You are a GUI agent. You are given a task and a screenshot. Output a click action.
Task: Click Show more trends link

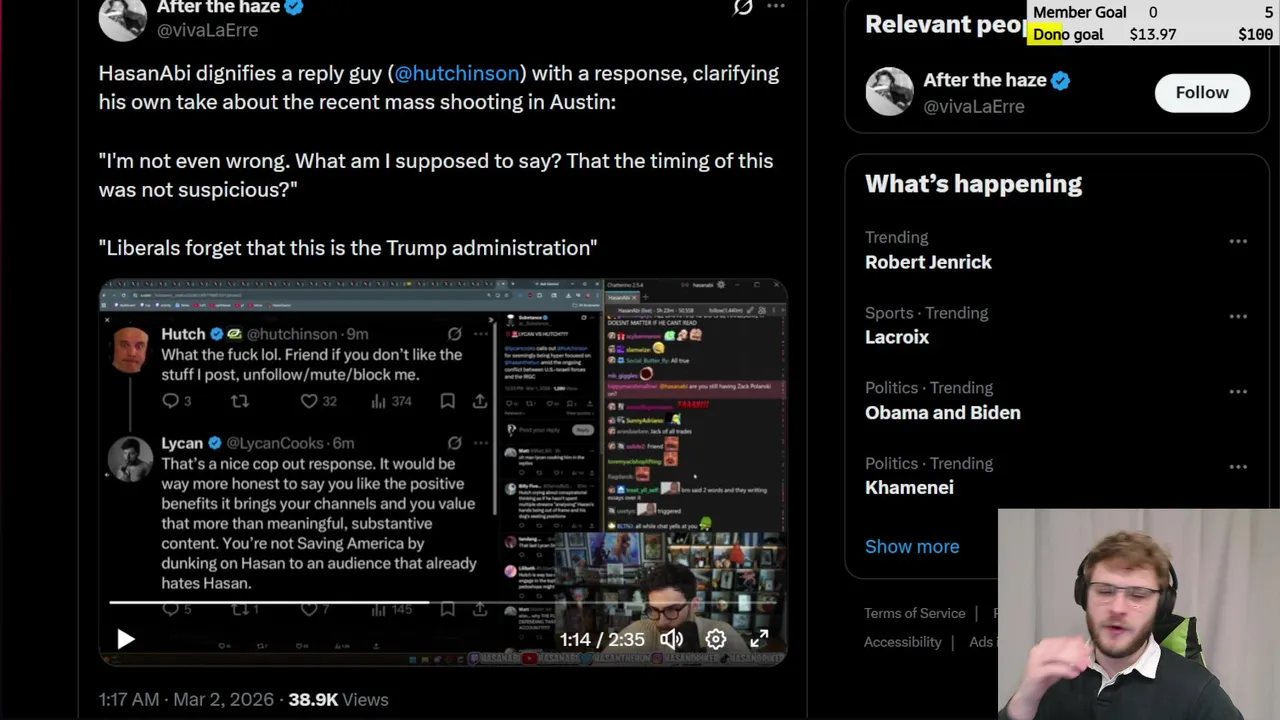[x=912, y=546]
